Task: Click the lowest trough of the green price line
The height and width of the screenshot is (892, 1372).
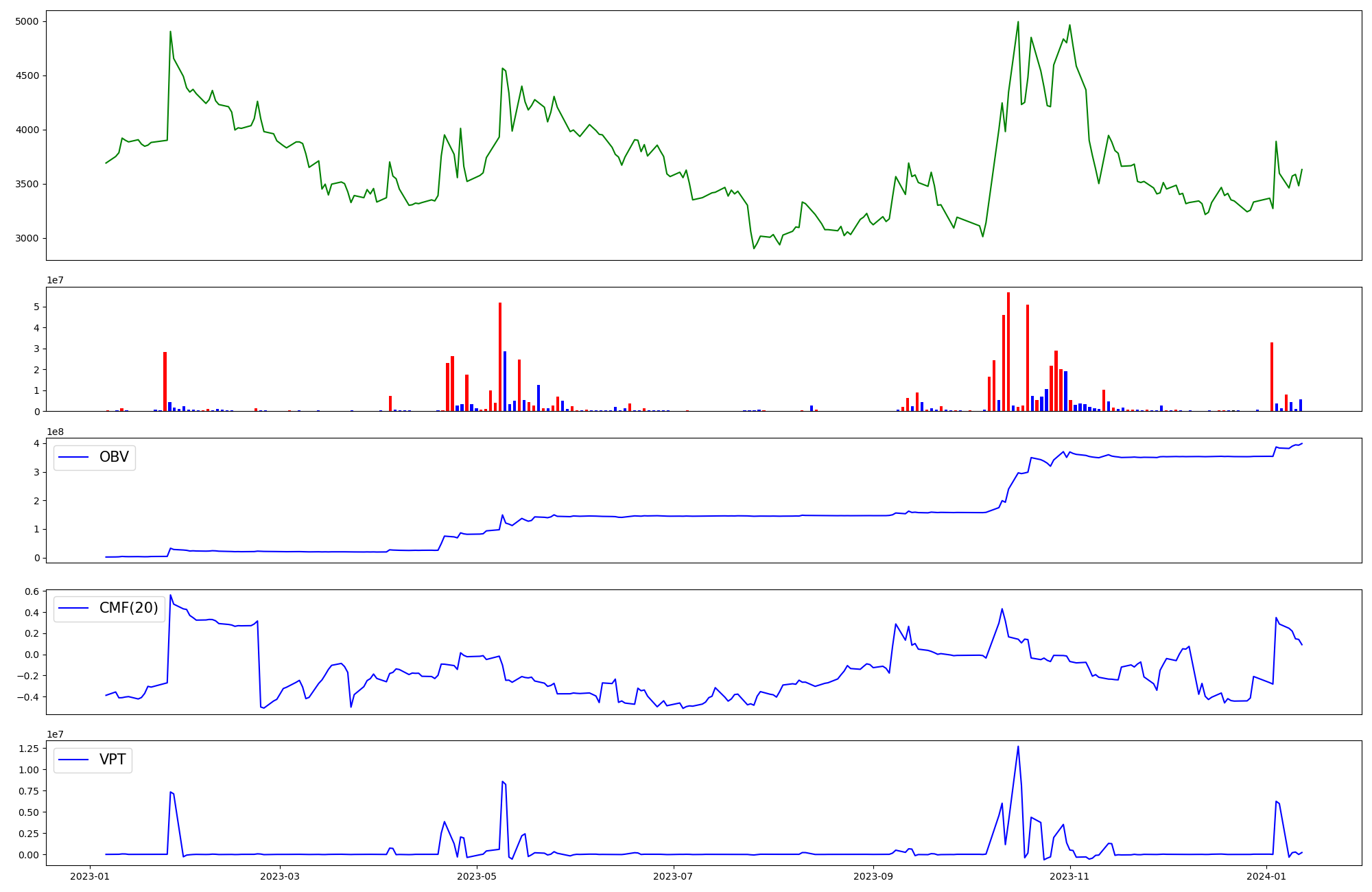Action: coord(754,248)
